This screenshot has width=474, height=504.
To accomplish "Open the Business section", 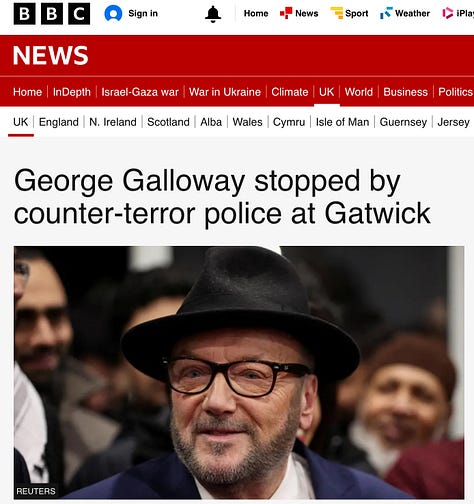I will pos(405,92).
